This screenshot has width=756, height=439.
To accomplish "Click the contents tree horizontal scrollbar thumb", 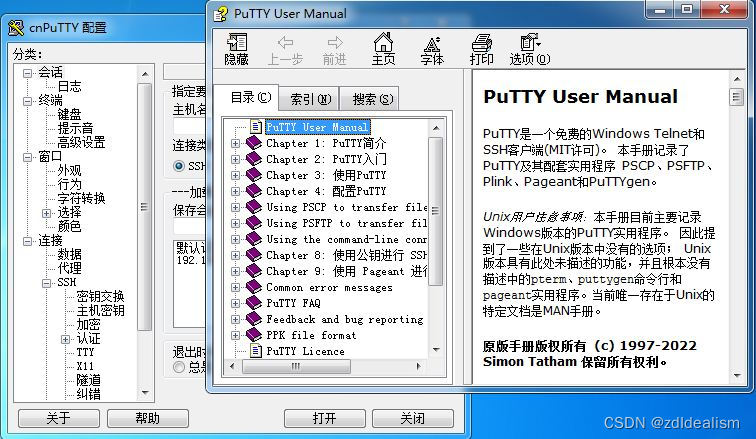I will click(x=296, y=366).
